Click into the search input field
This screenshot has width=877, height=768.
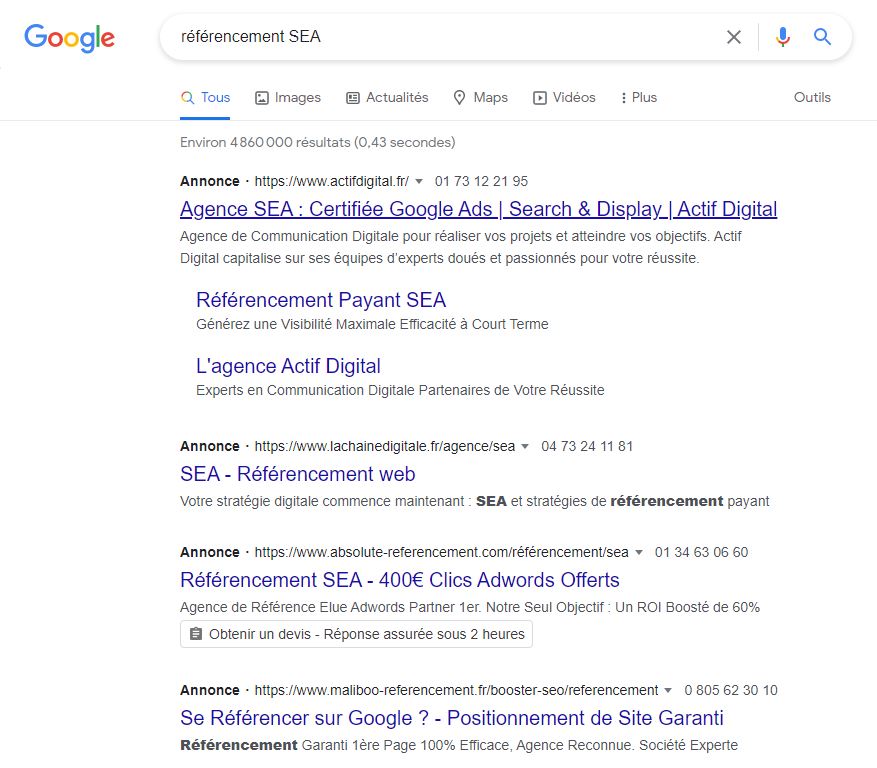coord(440,37)
